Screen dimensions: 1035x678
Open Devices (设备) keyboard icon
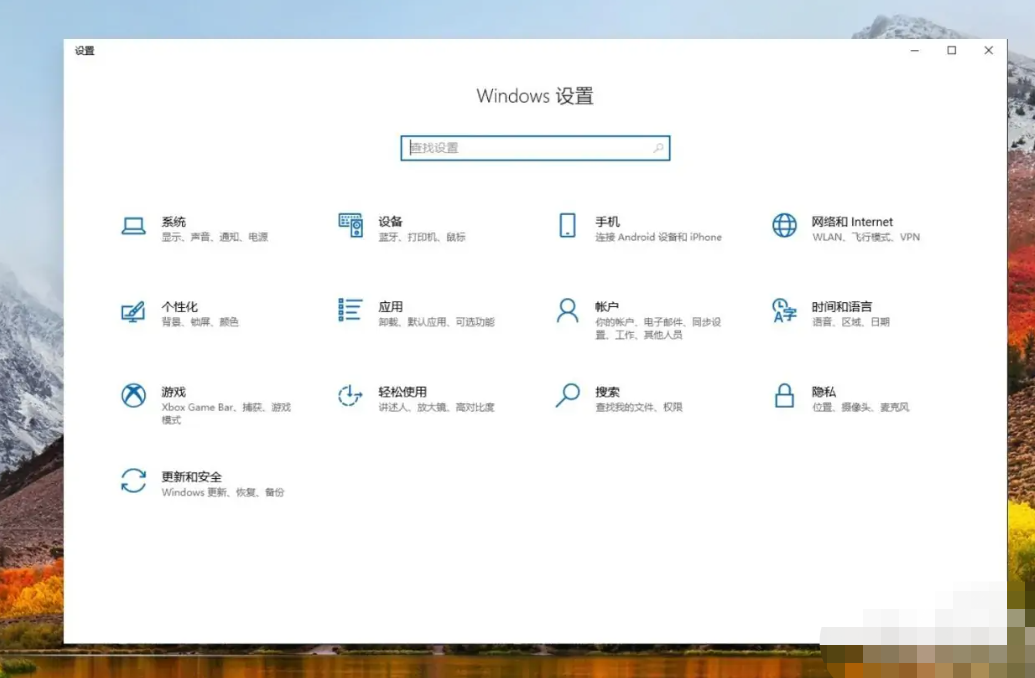tap(350, 226)
